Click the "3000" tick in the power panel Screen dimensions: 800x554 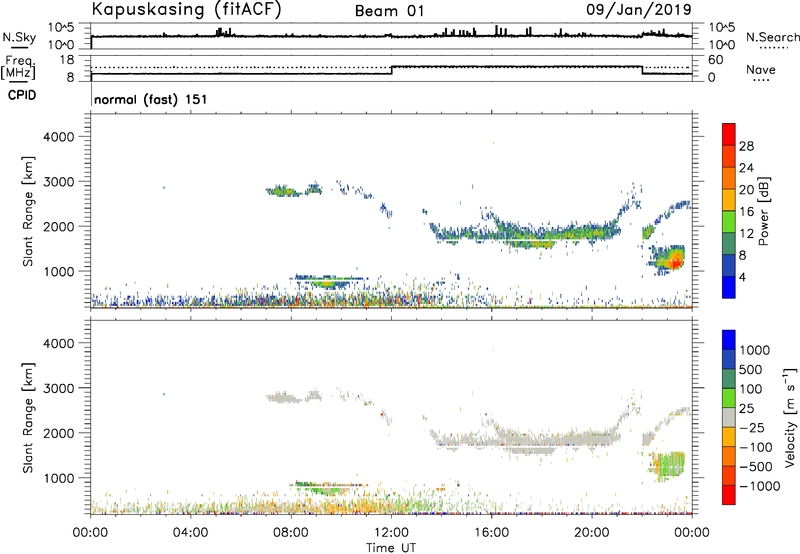point(59,182)
